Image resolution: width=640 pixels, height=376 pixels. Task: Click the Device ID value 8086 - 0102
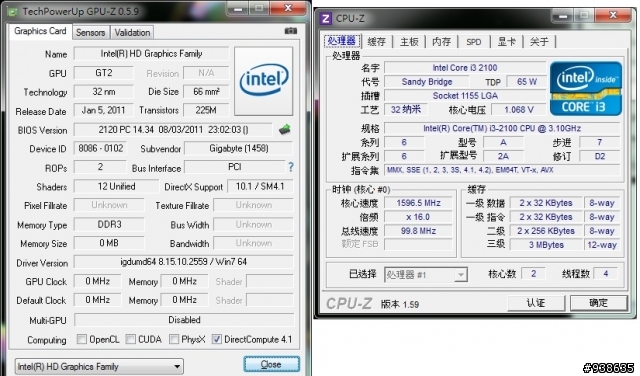(100, 148)
